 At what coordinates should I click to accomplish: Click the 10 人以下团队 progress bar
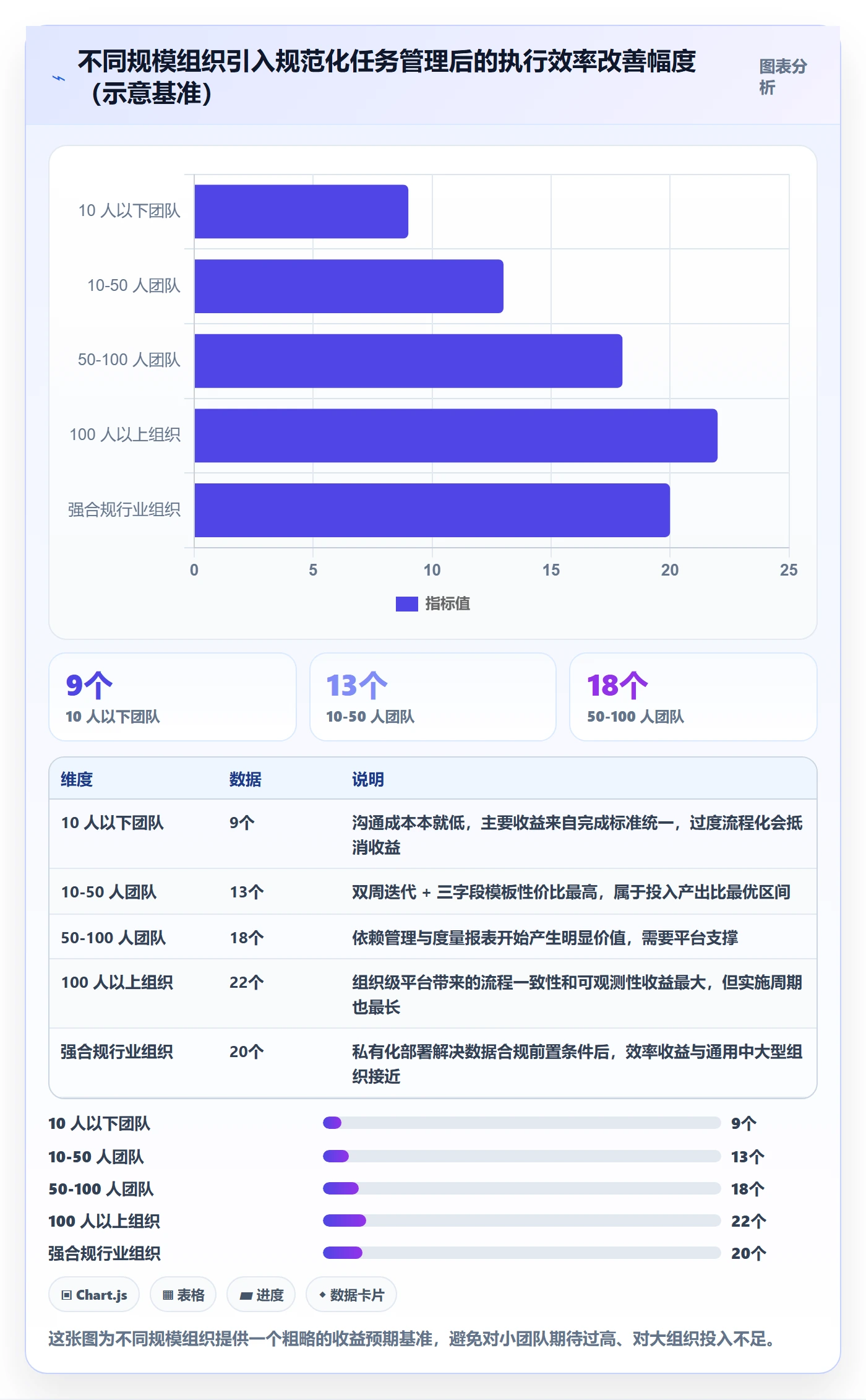pos(522,1123)
